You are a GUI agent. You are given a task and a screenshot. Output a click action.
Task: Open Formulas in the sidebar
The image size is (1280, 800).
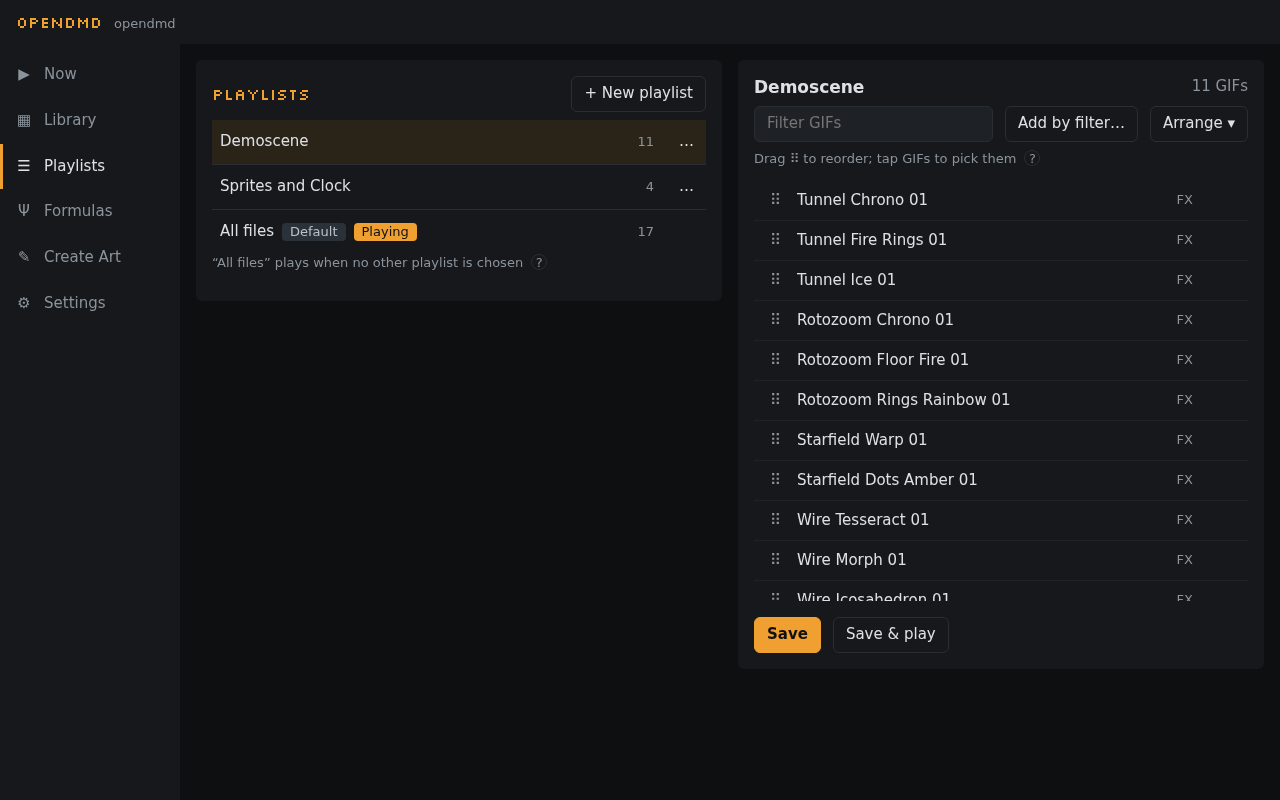[90, 211]
